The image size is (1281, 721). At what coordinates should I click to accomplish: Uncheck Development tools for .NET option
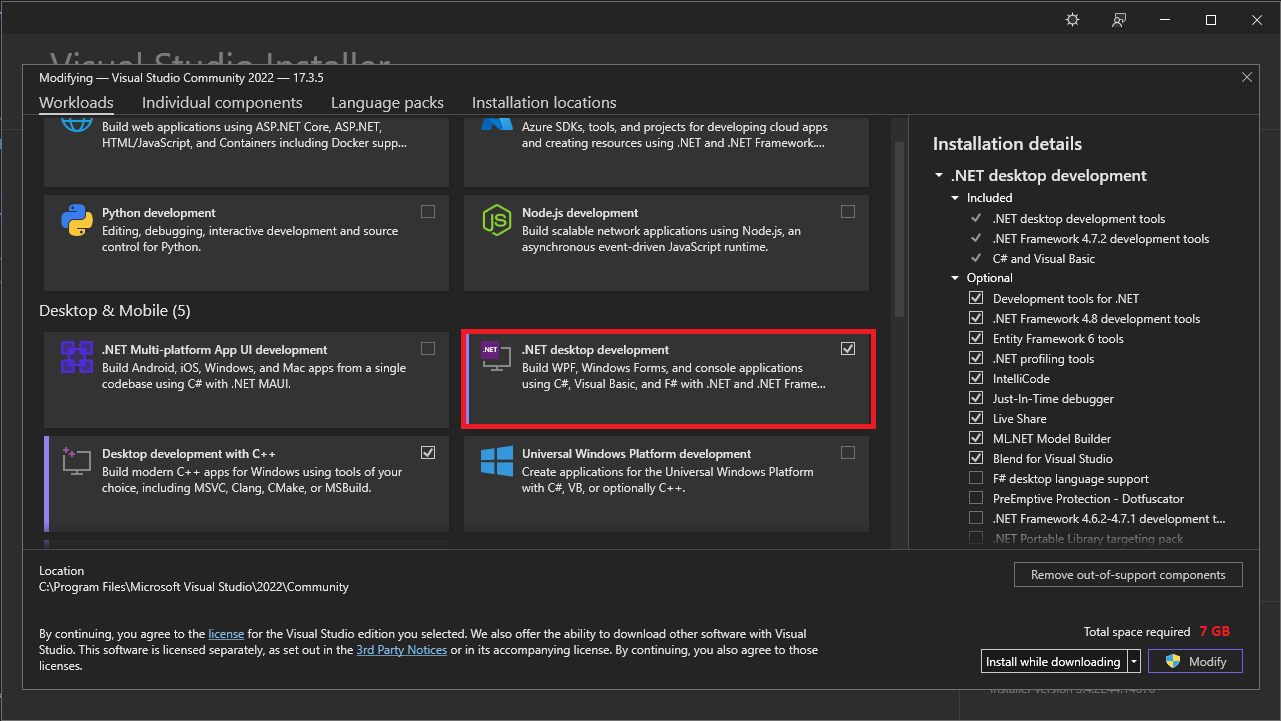(976, 299)
